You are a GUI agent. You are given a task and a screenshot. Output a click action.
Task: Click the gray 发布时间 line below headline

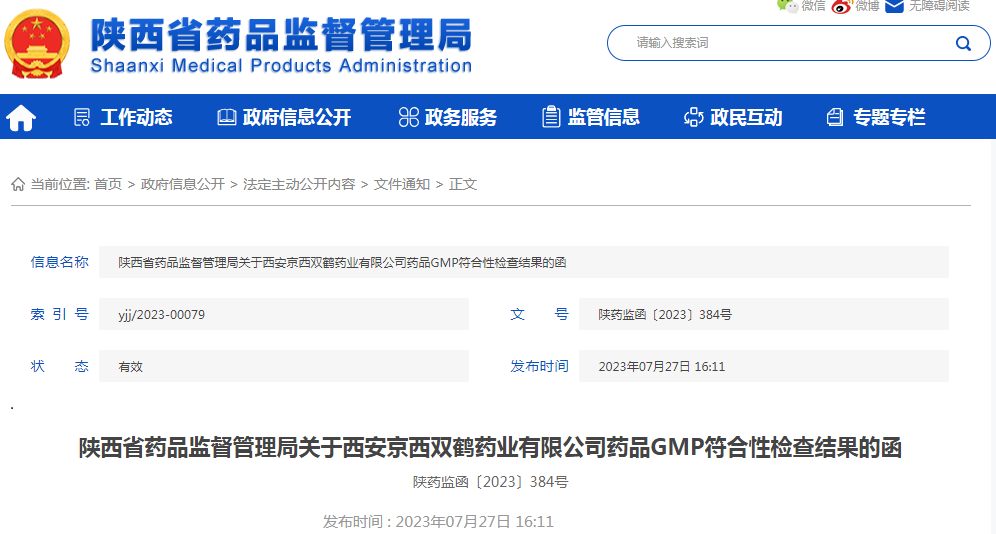(438, 521)
